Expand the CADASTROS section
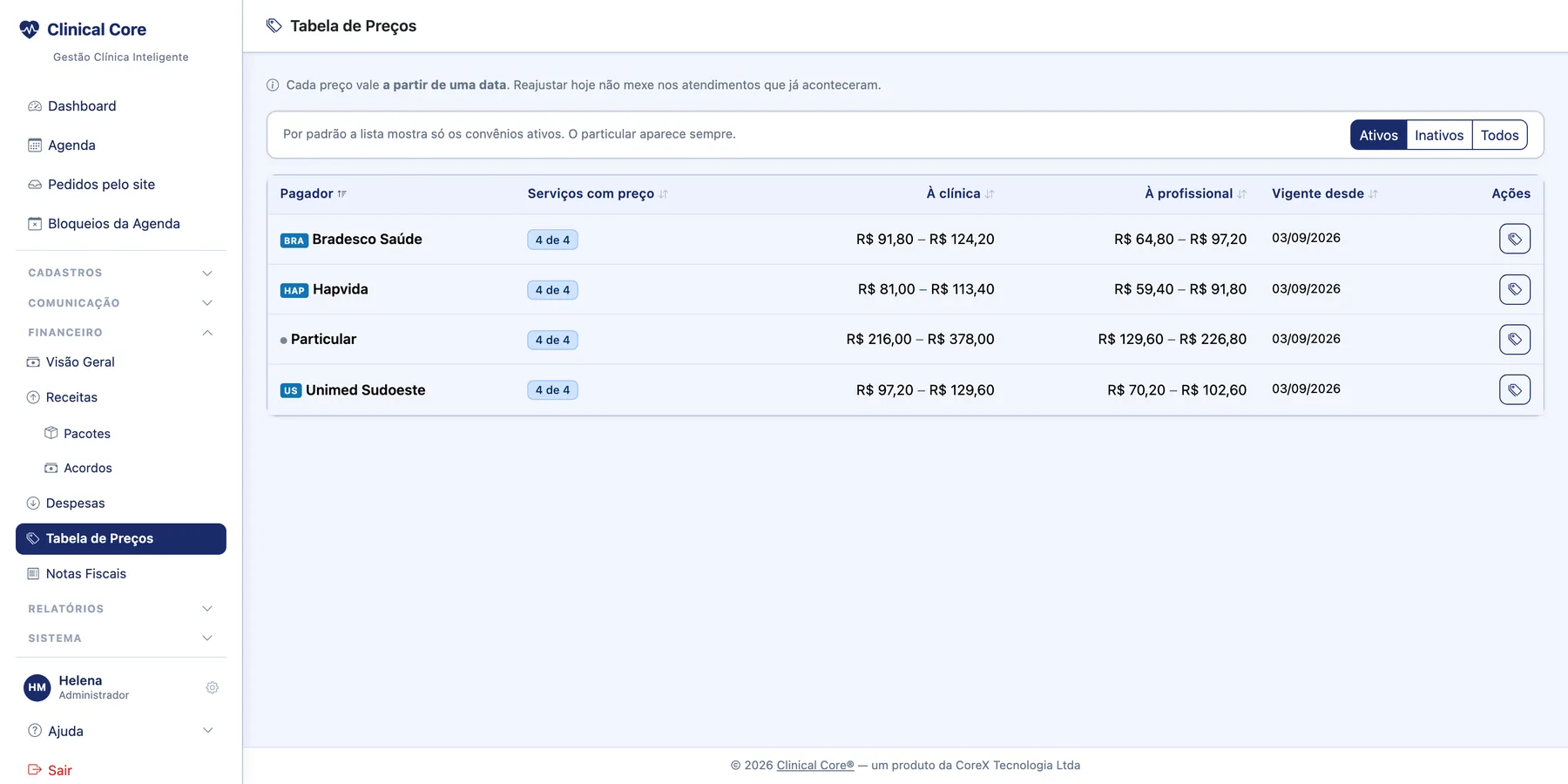Image resolution: width=1568 pixels, height=784 pixels. point(121,273)
